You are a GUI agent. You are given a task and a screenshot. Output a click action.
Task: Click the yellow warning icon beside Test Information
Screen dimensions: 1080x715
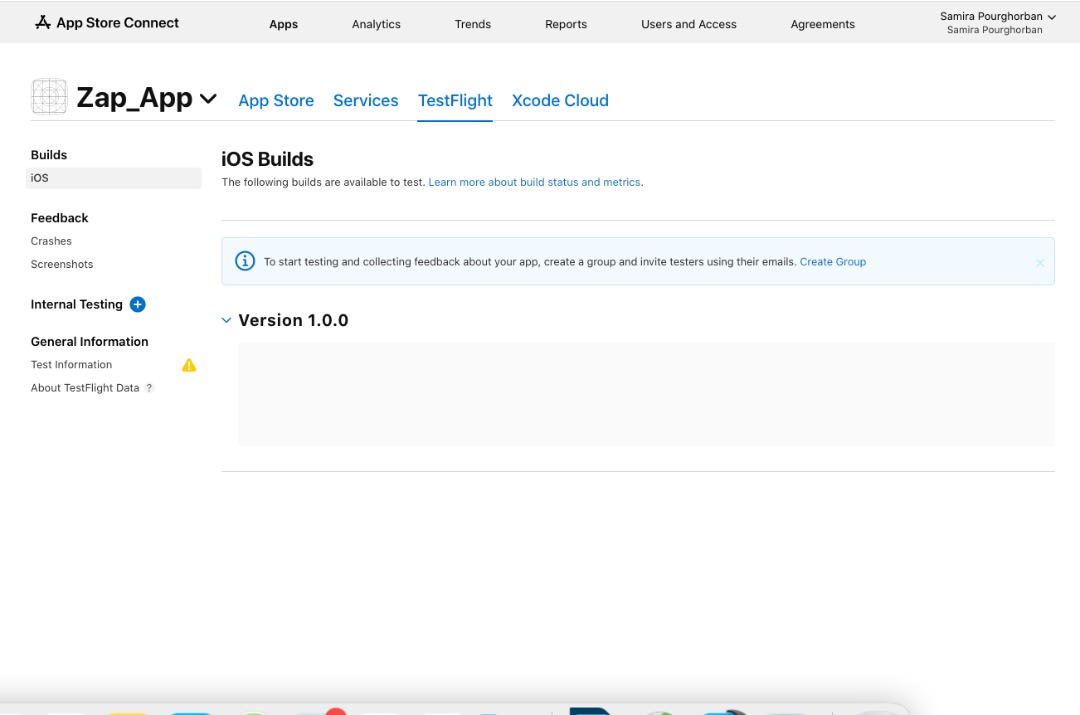pyautogui.click(x=189, y=365)
